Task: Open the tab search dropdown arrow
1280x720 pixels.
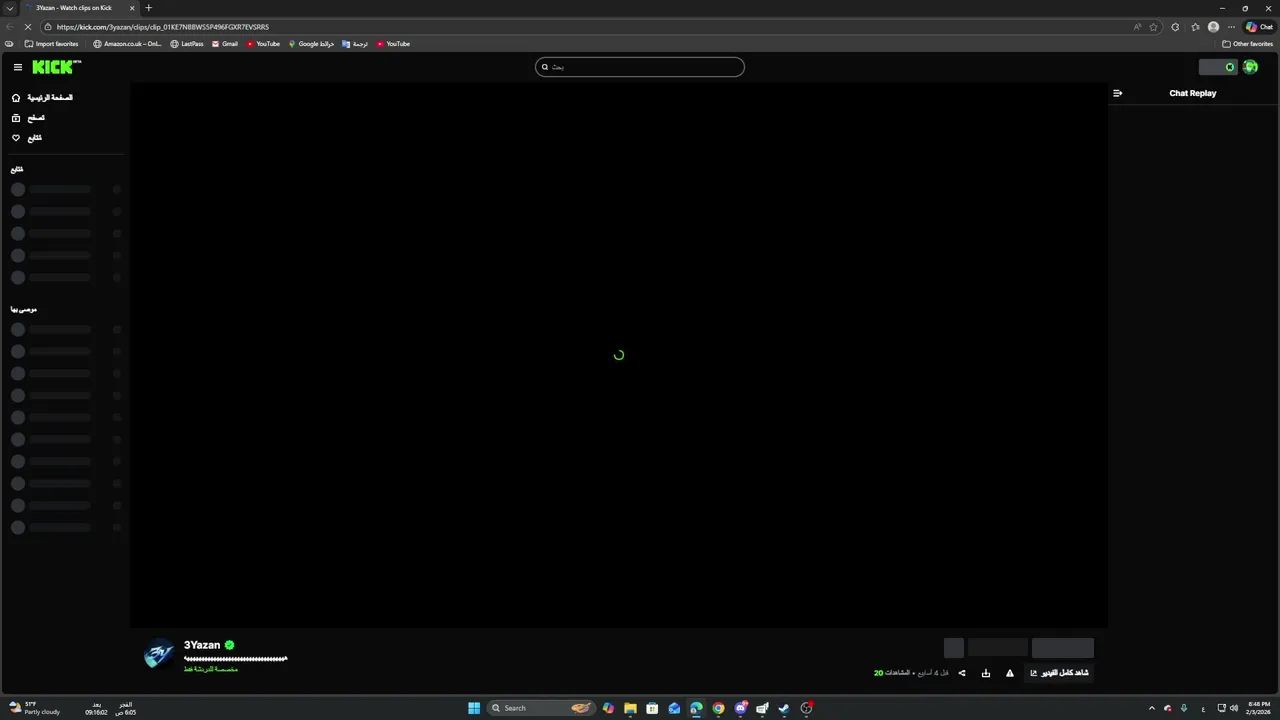Action: (9, 8)
